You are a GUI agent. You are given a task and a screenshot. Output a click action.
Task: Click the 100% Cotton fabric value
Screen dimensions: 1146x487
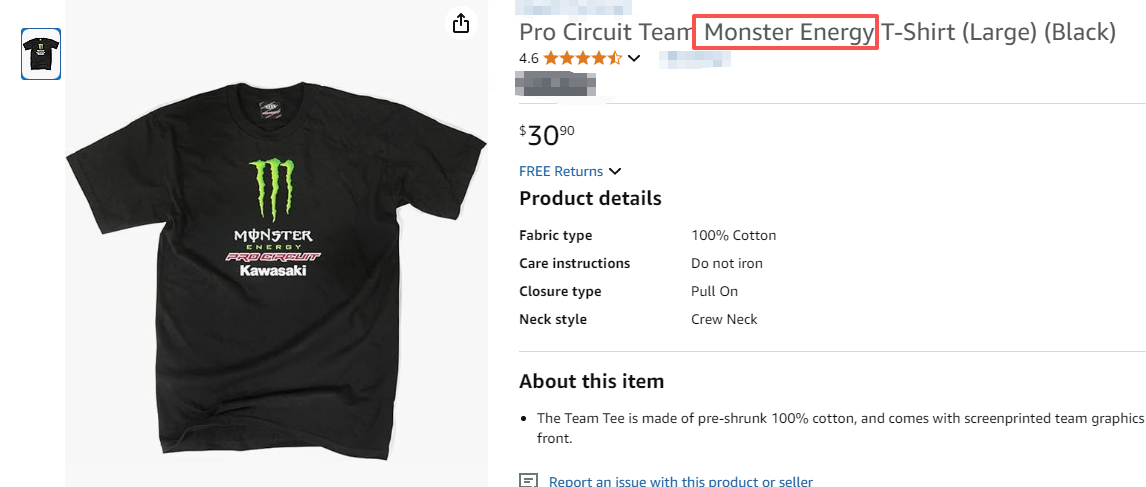(x=733, y=235)
